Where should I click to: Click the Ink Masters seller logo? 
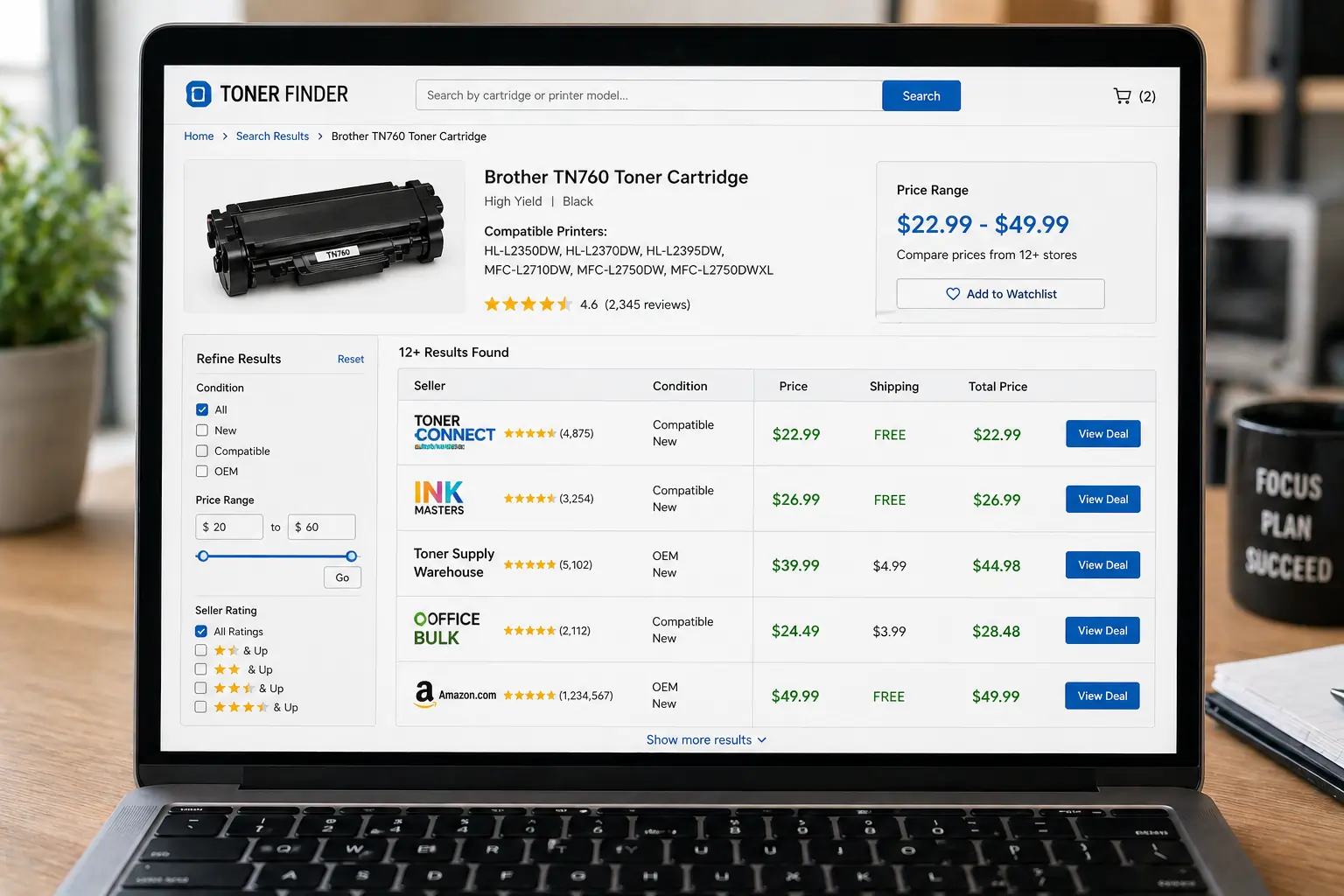[439, 498]
